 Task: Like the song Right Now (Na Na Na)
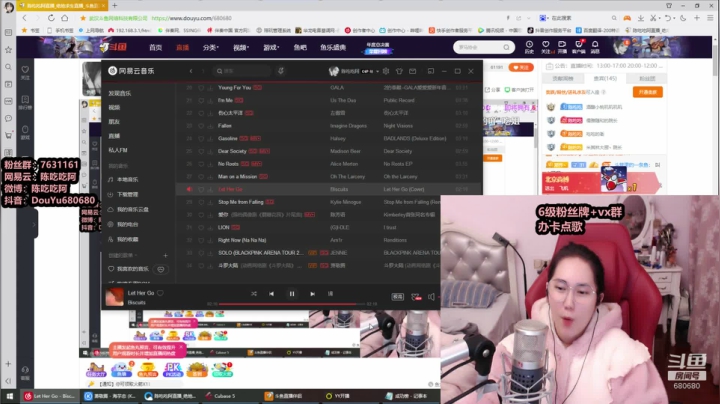201,240
